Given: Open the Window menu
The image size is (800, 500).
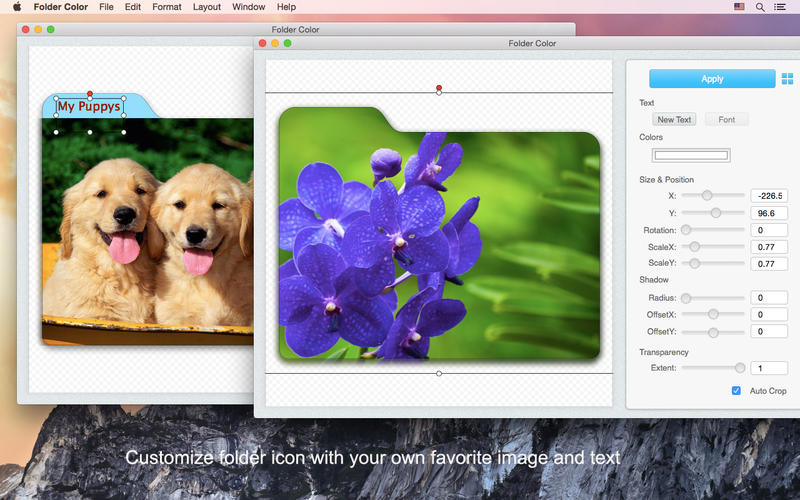Looking at the screenshot, I should 248,7.
